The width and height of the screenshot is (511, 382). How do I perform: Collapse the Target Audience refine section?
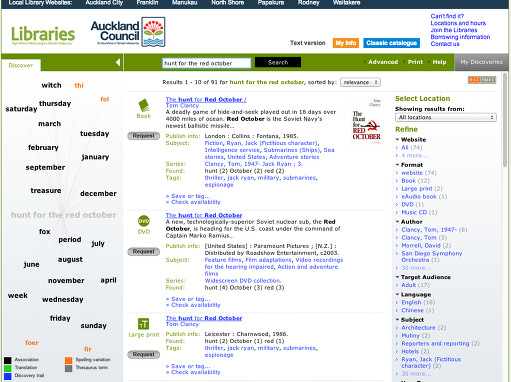point(397,277)
